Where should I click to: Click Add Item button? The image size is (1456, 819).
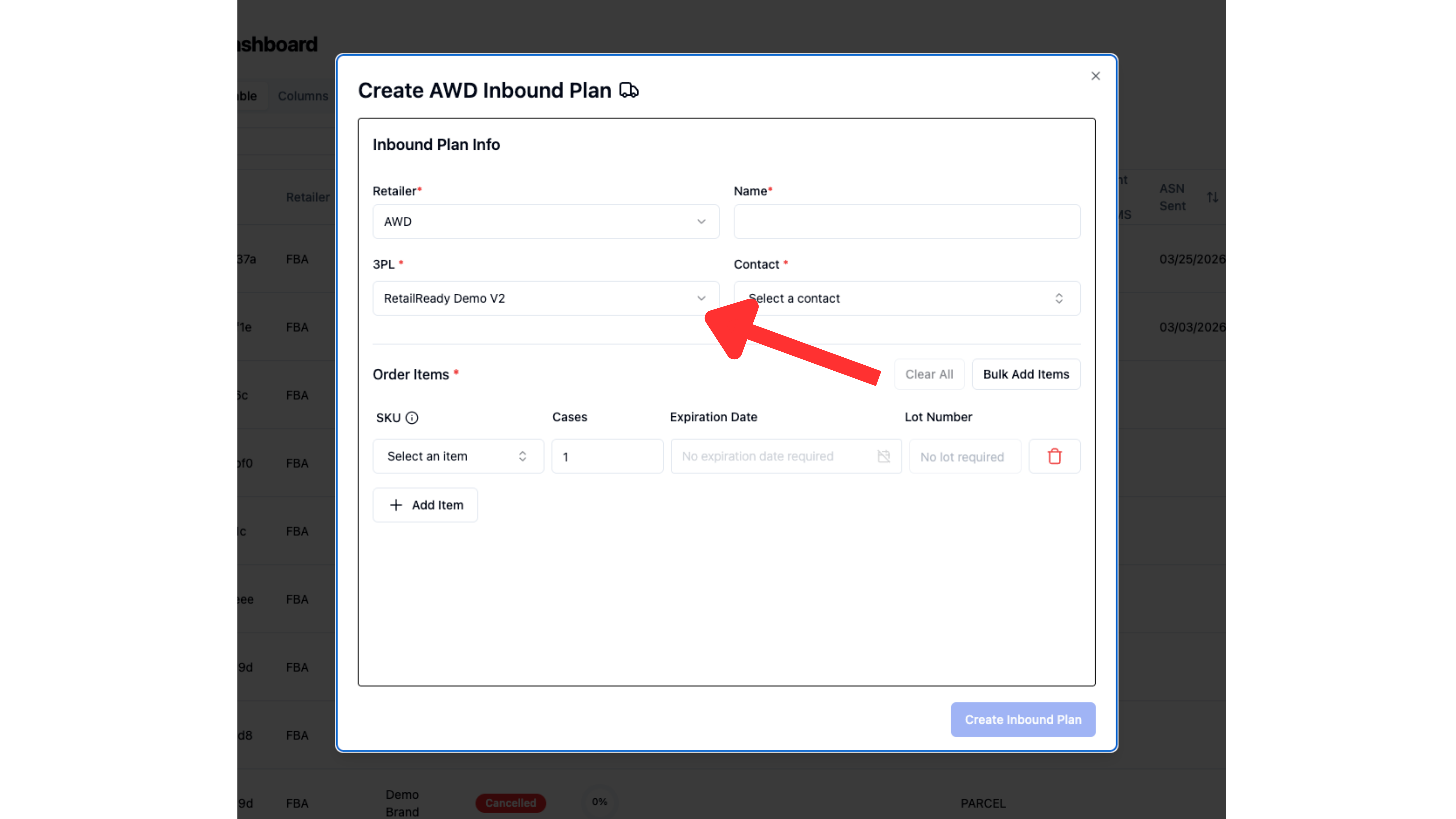coord(425,505)
